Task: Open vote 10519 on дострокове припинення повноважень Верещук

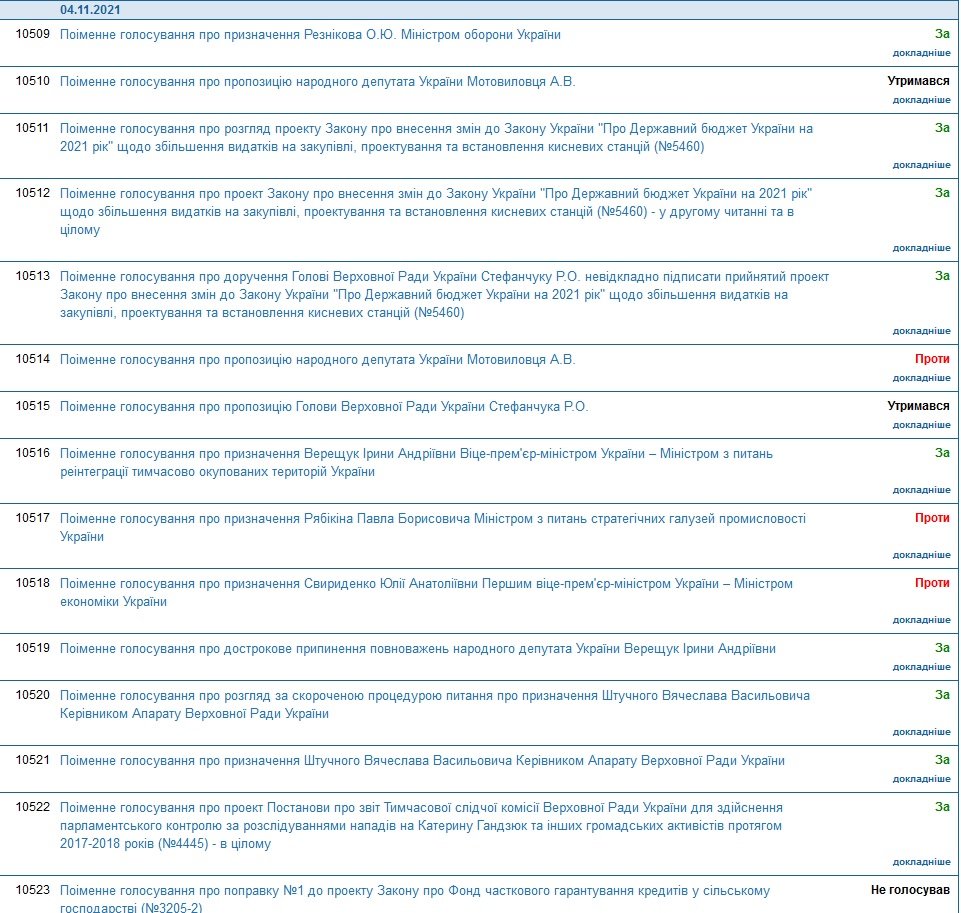Action: click(417, 649)
